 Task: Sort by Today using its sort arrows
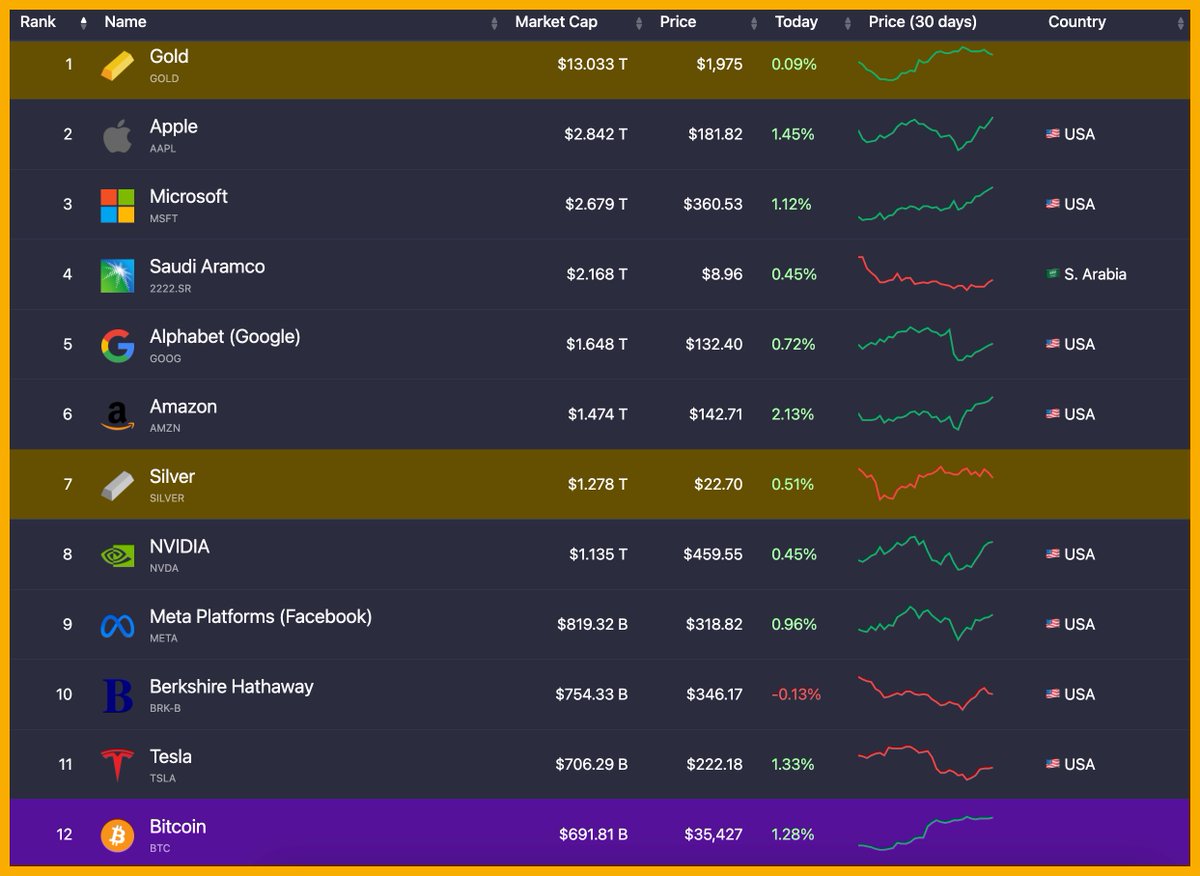(848, 22)
